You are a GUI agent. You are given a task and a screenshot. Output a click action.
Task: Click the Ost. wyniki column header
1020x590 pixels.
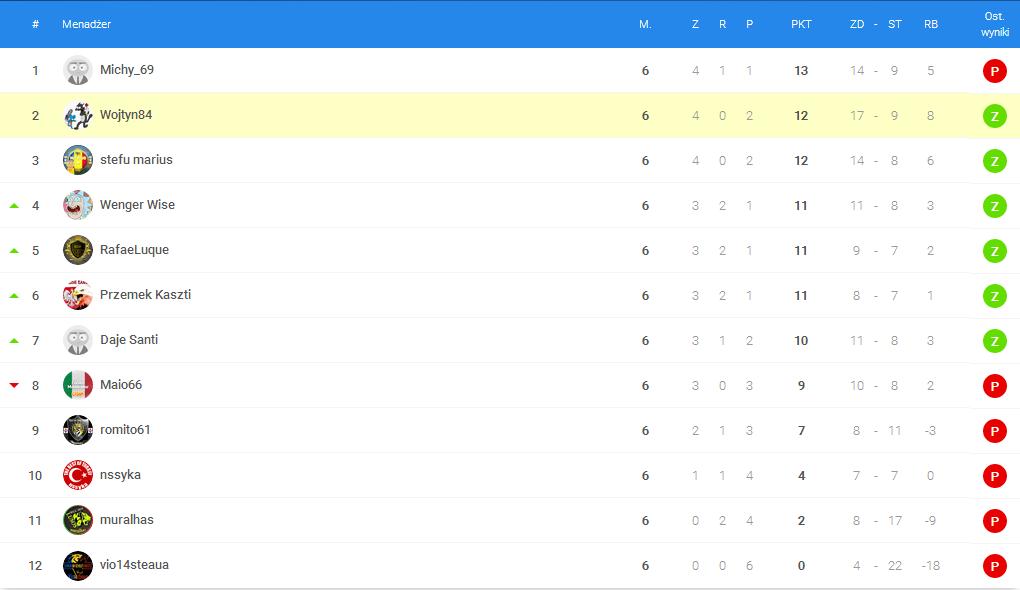994,24
